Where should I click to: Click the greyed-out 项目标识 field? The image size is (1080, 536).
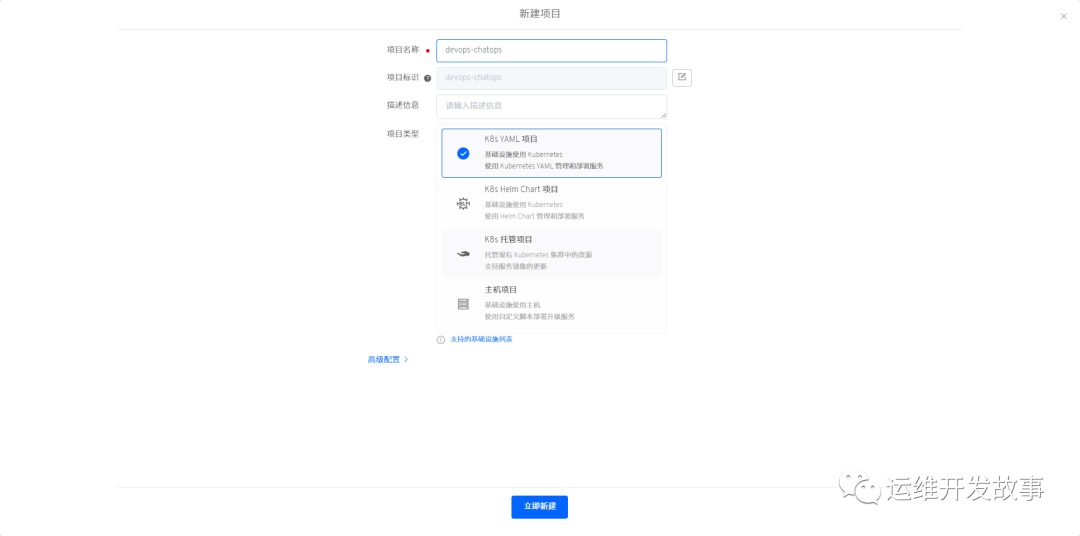click(x=551, y=78)
